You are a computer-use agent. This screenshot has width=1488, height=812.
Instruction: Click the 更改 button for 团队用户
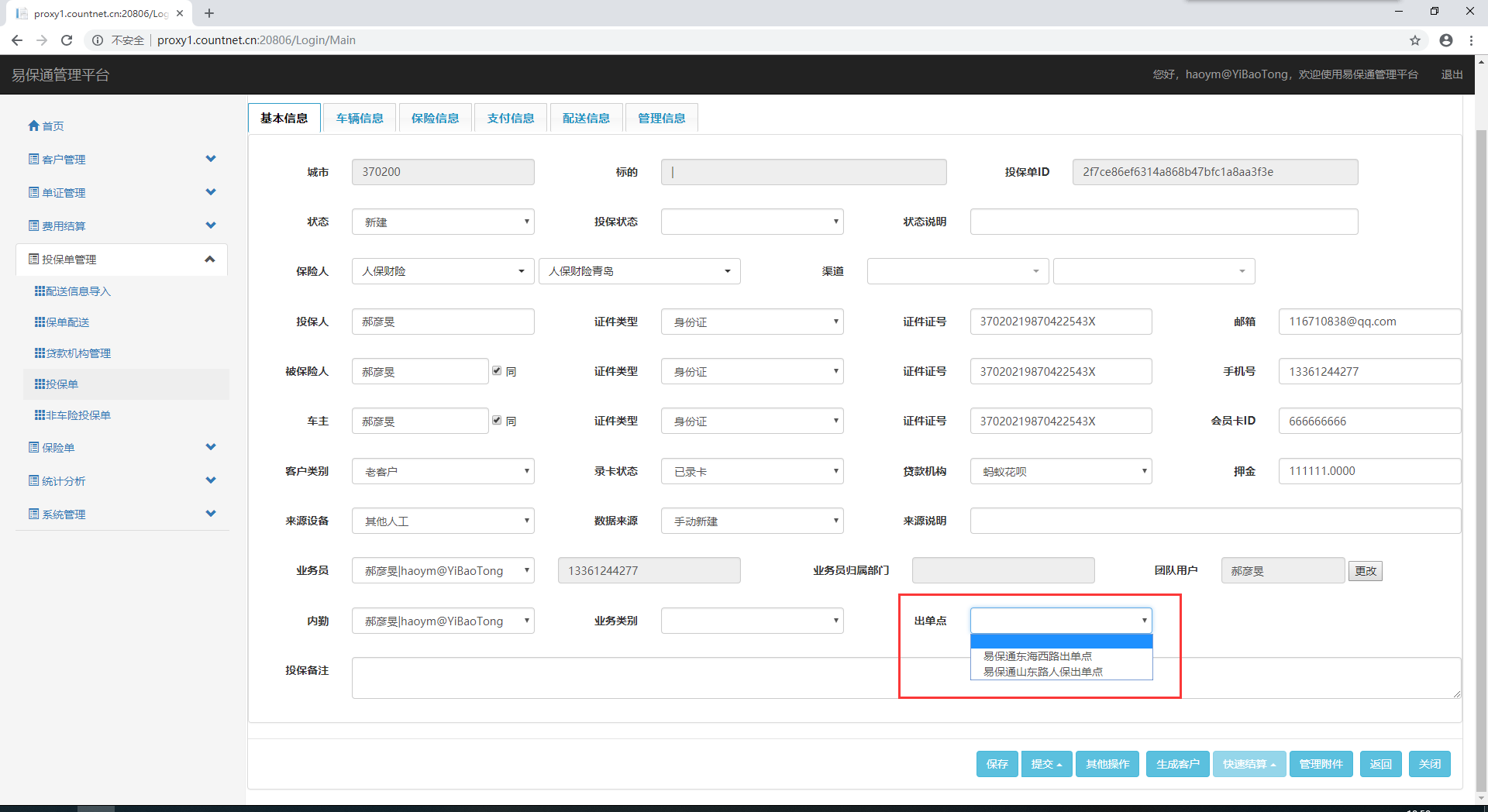pyautogui.click(x=1365, y=571)
